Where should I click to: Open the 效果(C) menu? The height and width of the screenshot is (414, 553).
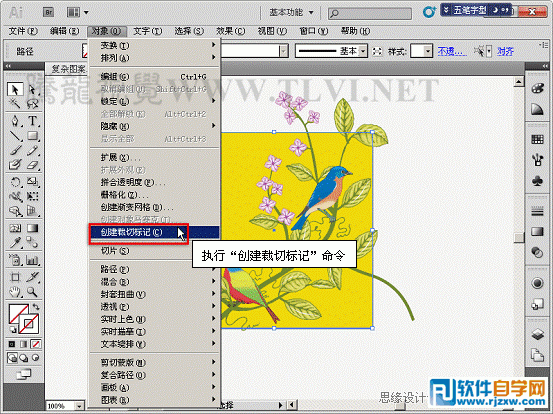[230, 31]
